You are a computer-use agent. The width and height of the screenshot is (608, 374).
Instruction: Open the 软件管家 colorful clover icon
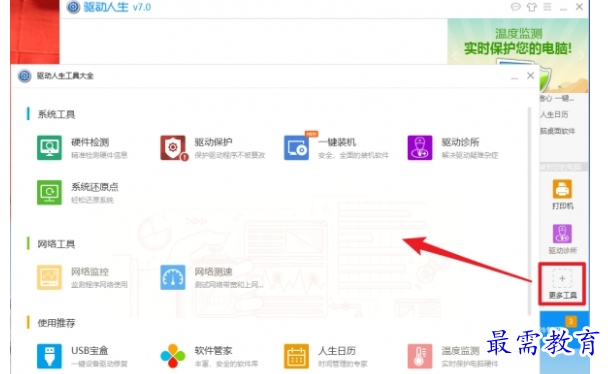click(x=173, y=356)
